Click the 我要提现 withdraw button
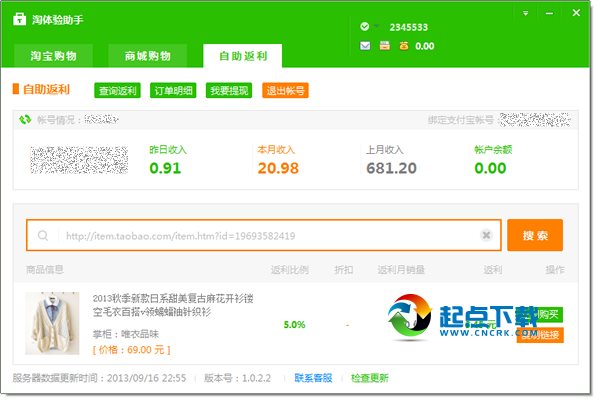Screen dimensions: 600x402 tap(229, 91)
